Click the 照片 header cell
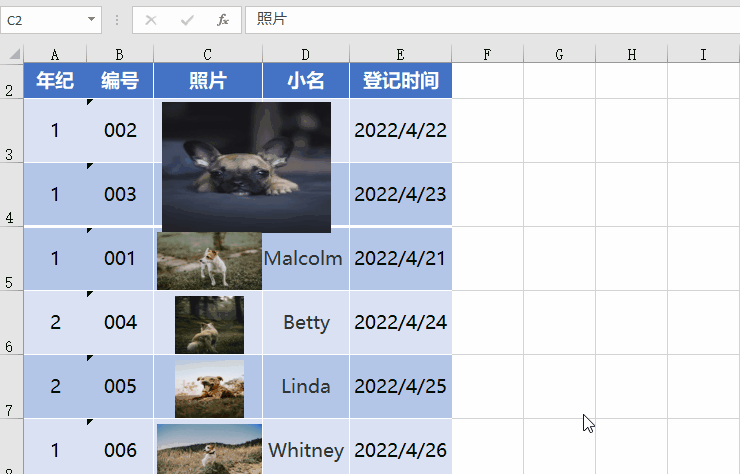Viewport: 740px width, 474px height. click(208, 81)
